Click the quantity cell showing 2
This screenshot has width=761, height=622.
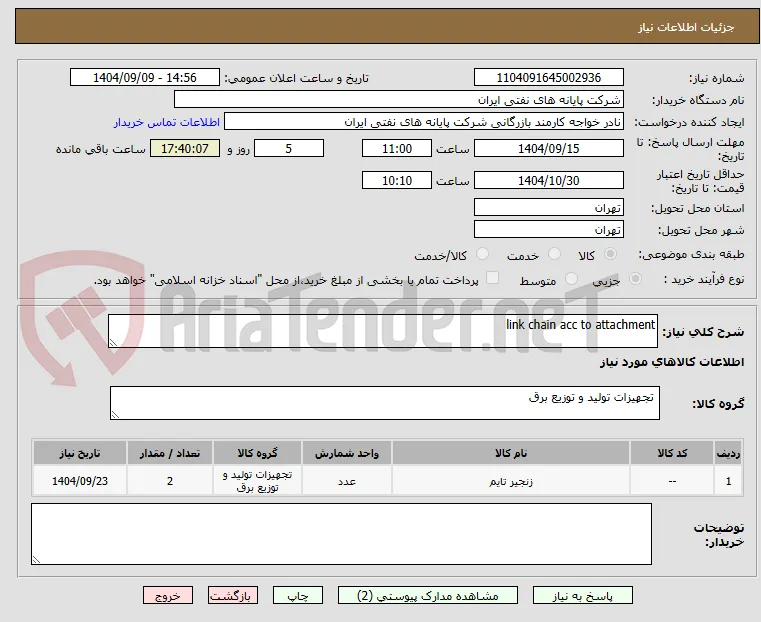169,481
